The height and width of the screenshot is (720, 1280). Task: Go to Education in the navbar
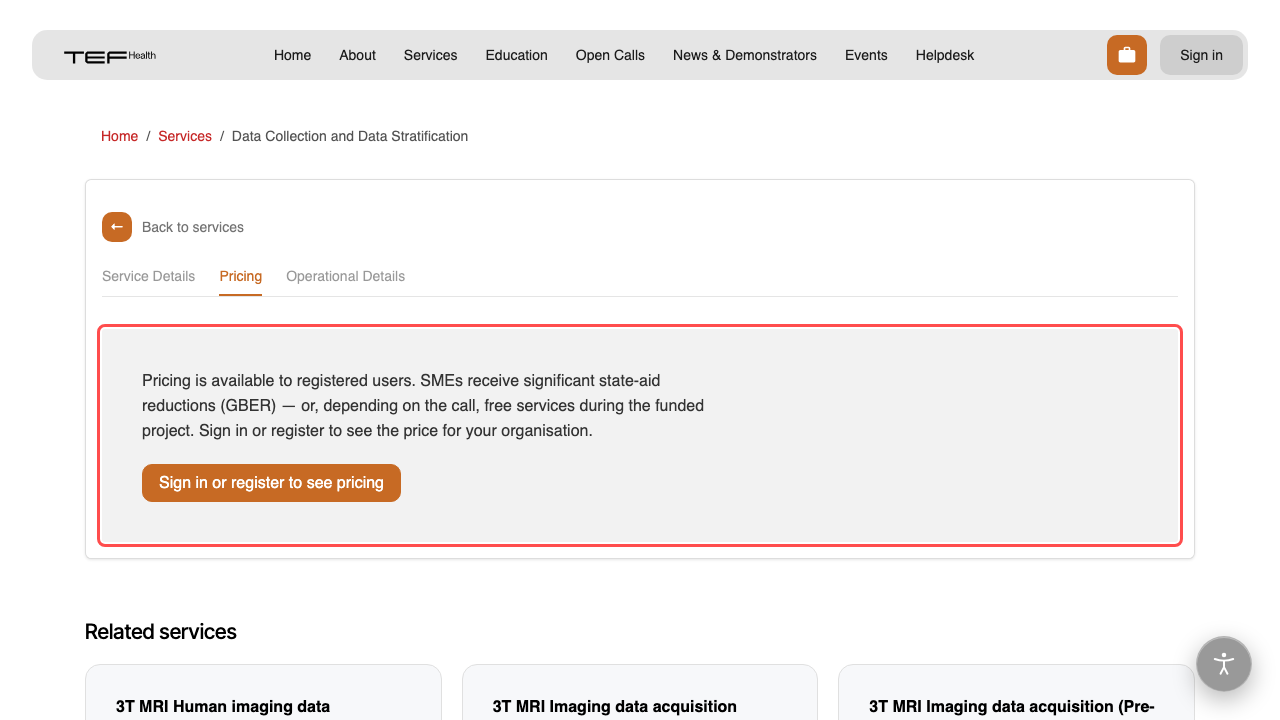[516, 55]
